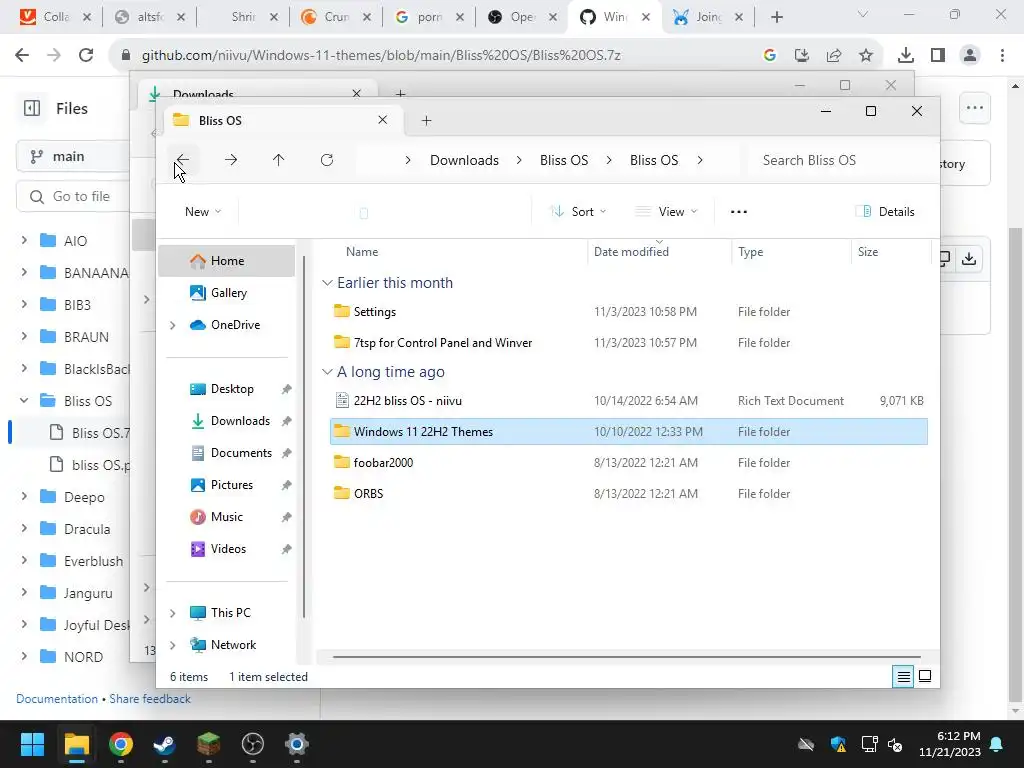Switch to the altsfc browser tab

[x=150, y=17]
